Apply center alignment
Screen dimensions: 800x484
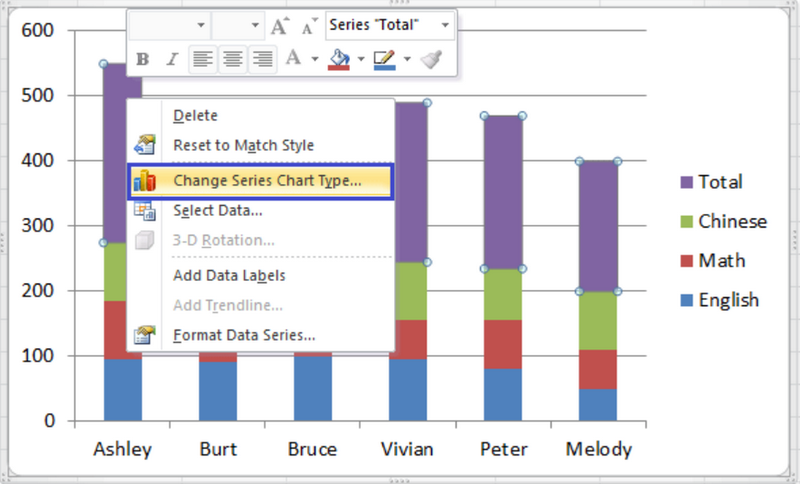point(233,59)
